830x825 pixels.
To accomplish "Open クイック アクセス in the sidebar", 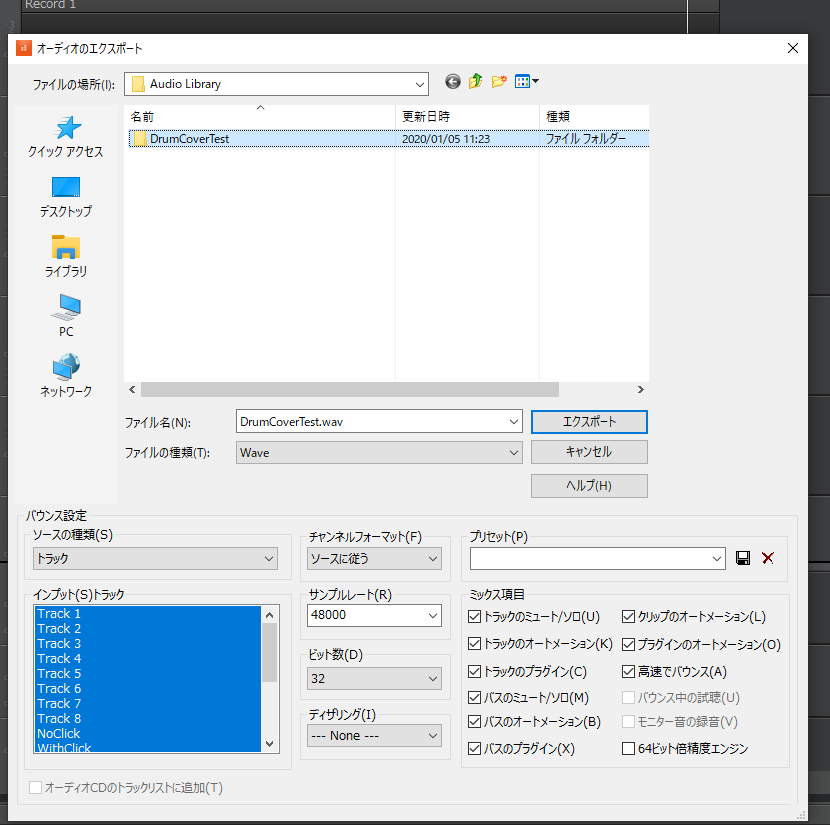I will click(66, 137).
